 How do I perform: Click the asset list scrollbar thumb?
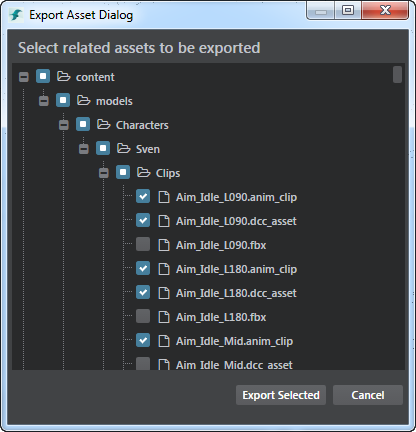[x=397, y=74]
